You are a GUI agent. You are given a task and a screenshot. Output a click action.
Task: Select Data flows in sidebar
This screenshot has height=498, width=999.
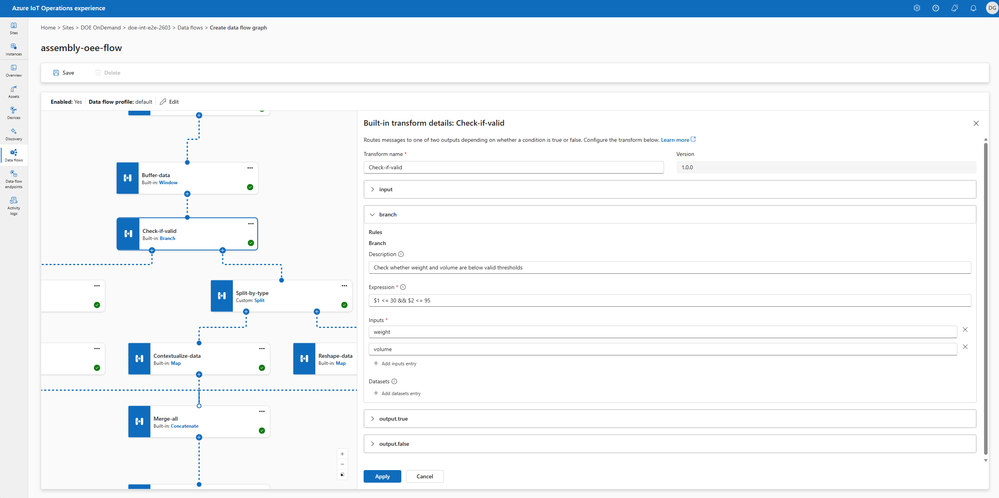click(x=13, y=155)
